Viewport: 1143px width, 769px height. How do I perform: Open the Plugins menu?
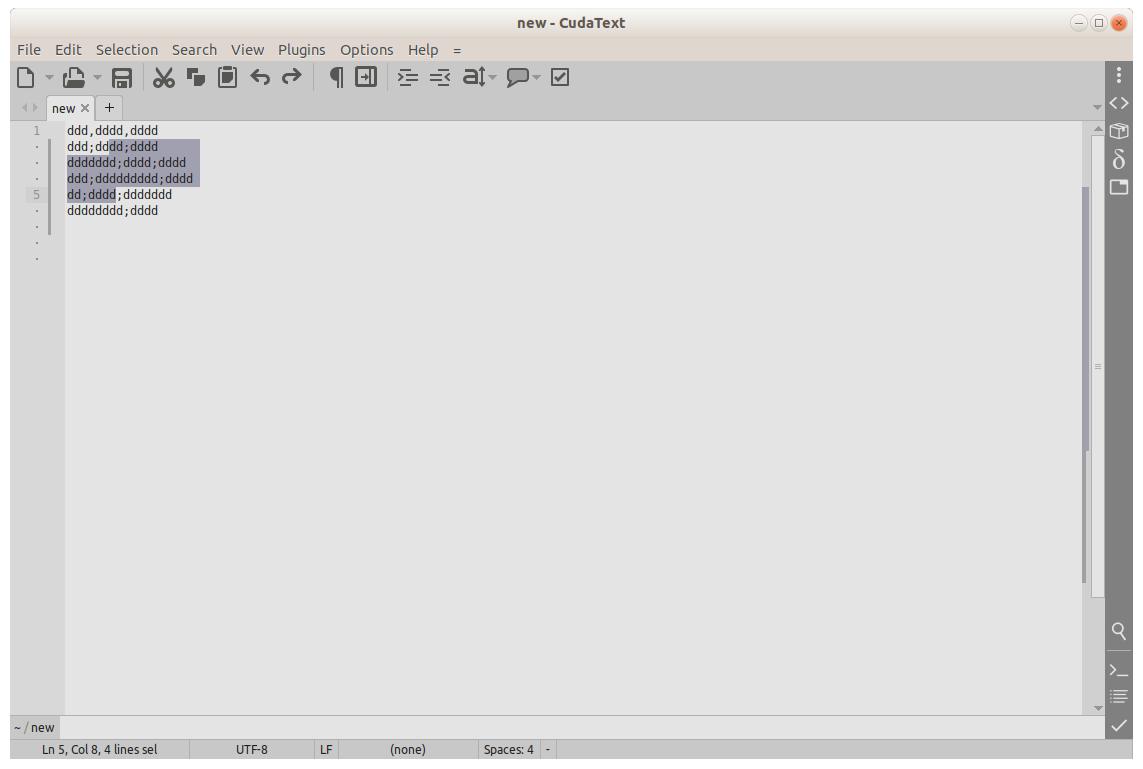tap(301, 50)
